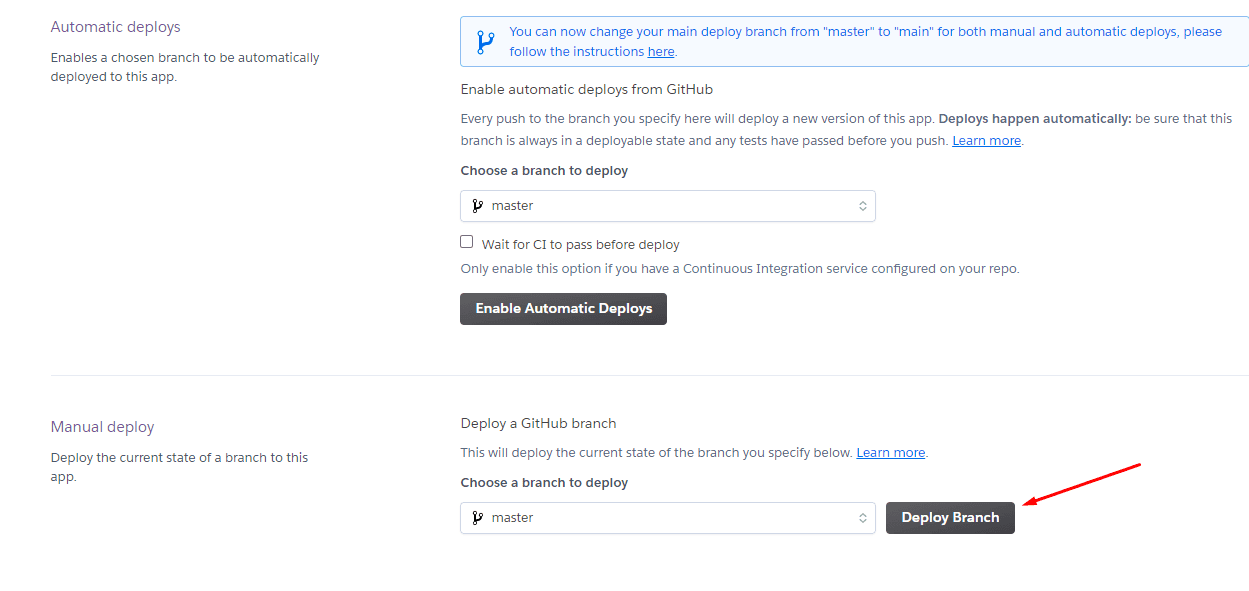Click the "Enable automatic deploys from GitHub" heading
The height and width of the screenshot is (591, 1249).
(x=586, y=90)
